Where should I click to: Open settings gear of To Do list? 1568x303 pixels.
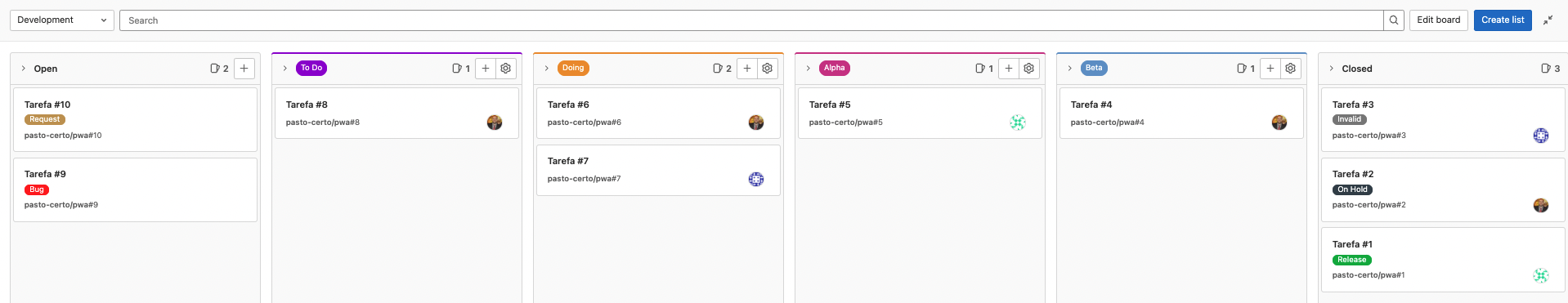pyautogui.click(x=506, y=69)
